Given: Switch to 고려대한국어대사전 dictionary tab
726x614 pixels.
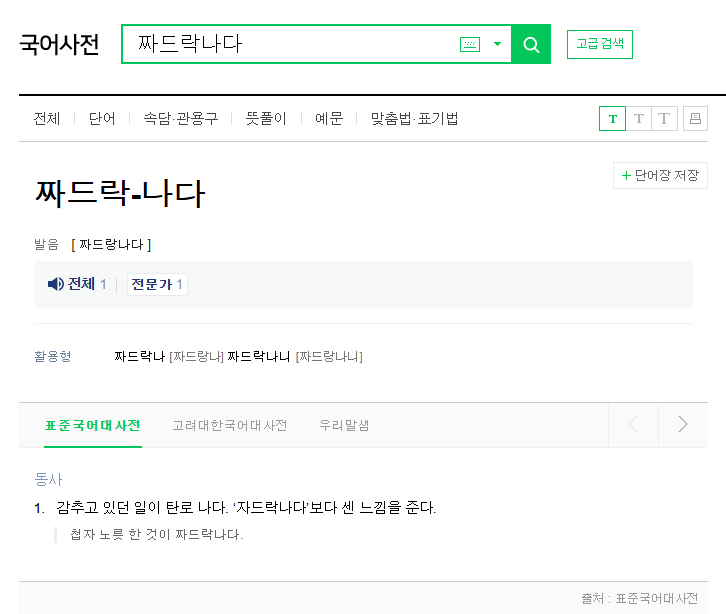Looking at the screenshot, I should pyautogui.click(x=229, y=425).
